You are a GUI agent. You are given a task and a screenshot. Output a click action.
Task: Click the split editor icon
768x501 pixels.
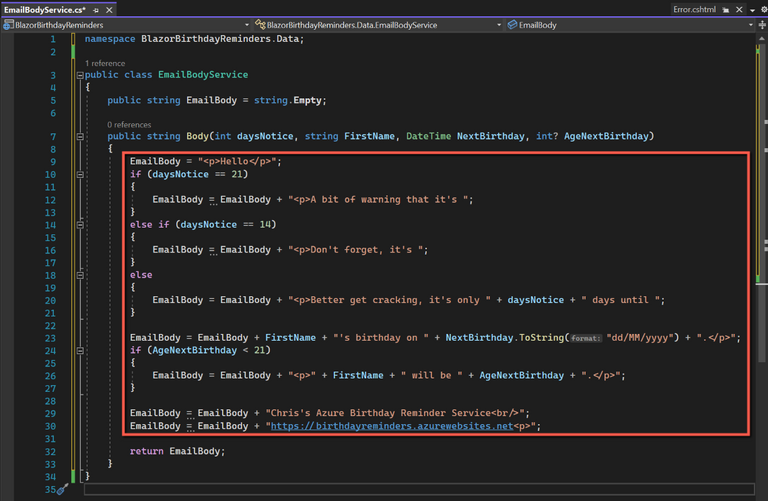[x=761, y=24]
